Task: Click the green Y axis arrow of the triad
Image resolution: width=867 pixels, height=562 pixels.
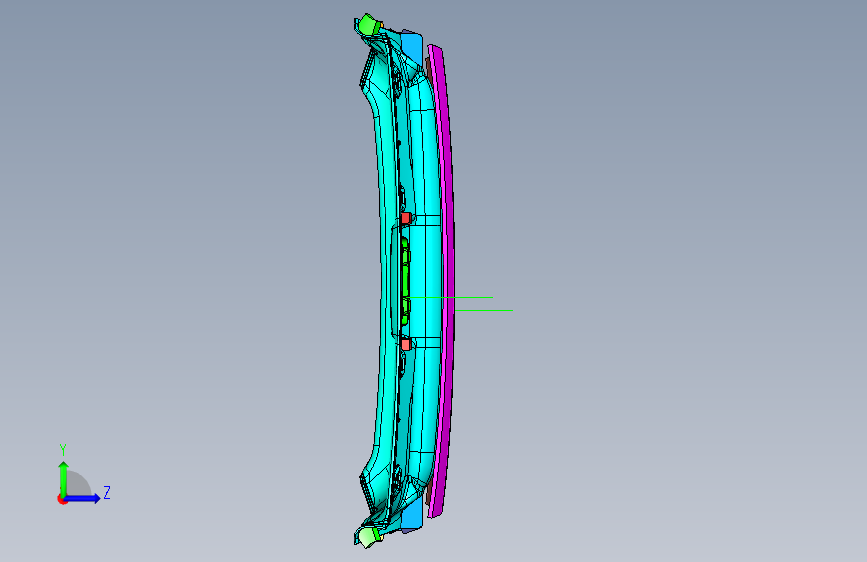Action: pos(64,478)
